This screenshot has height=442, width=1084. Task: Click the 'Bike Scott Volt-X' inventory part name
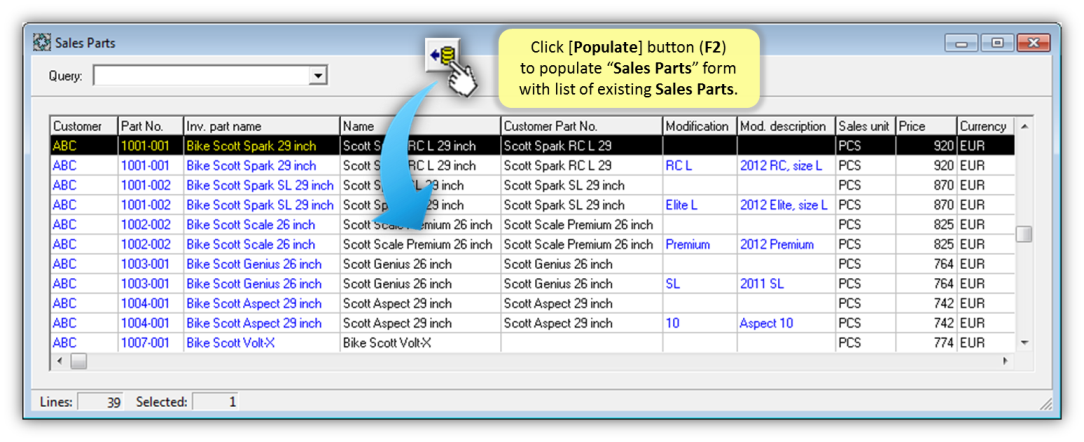261,342
